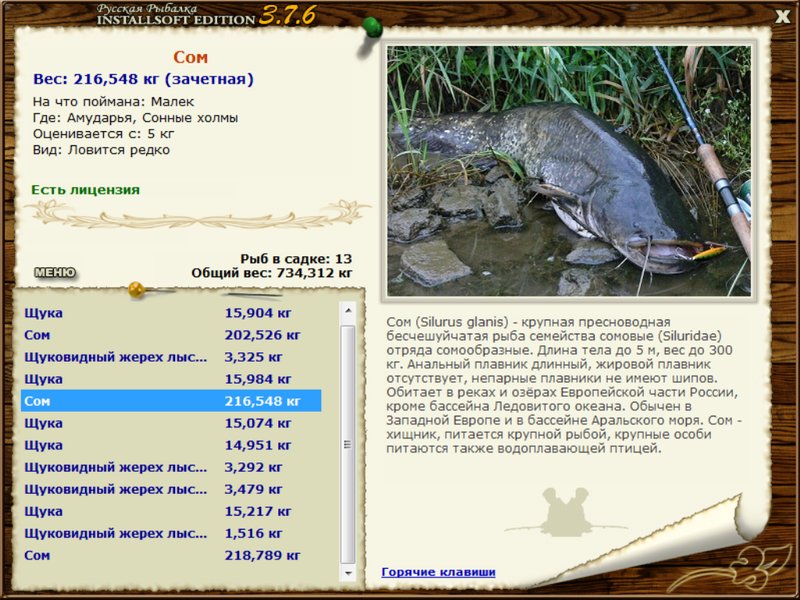800x600 pixels.
Task: Click the Где: Амударья, Сонные холмы line
Action: [x=135, y=118]
